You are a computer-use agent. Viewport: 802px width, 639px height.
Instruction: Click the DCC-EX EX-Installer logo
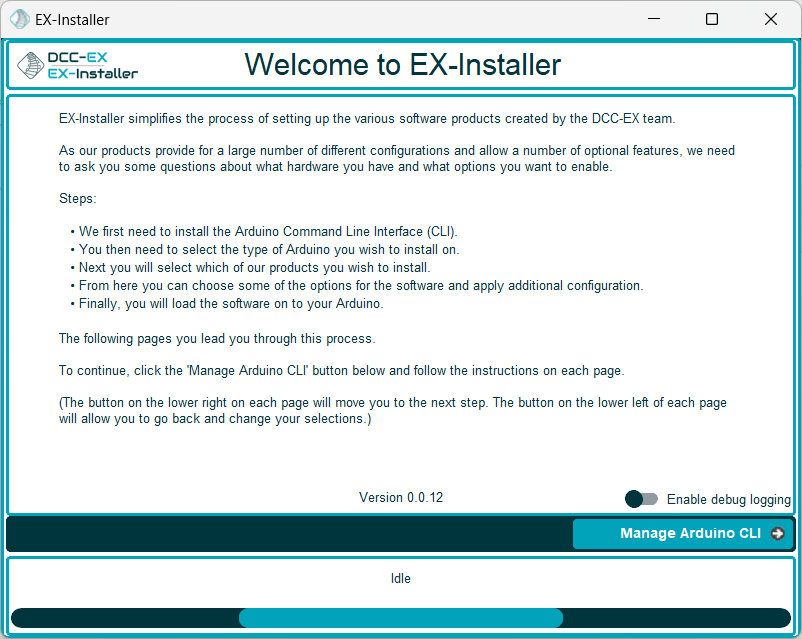pos(78,65)
